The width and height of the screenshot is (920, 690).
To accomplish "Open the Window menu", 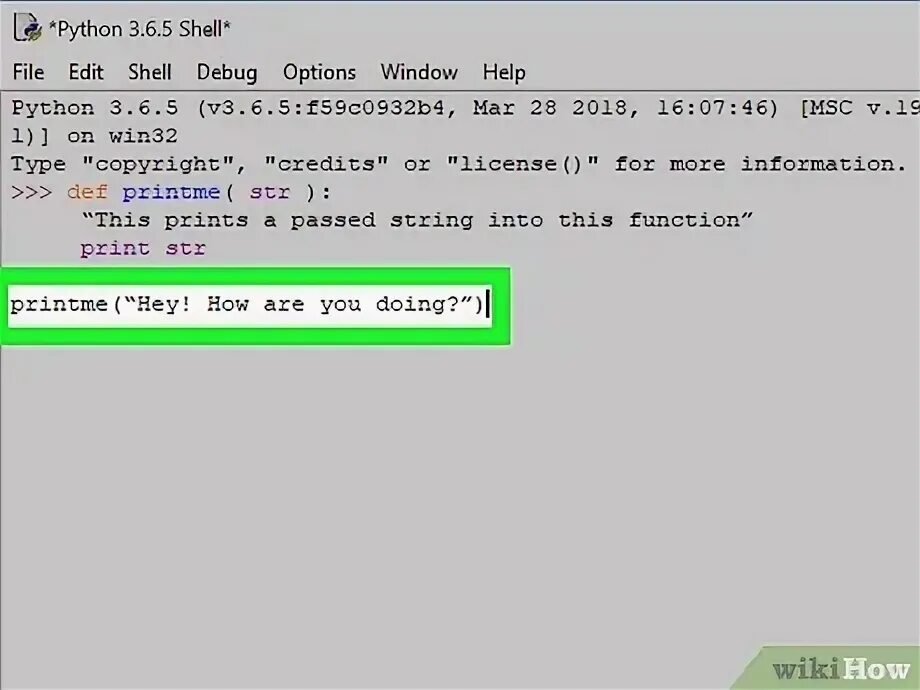I will tap(419, 72).
